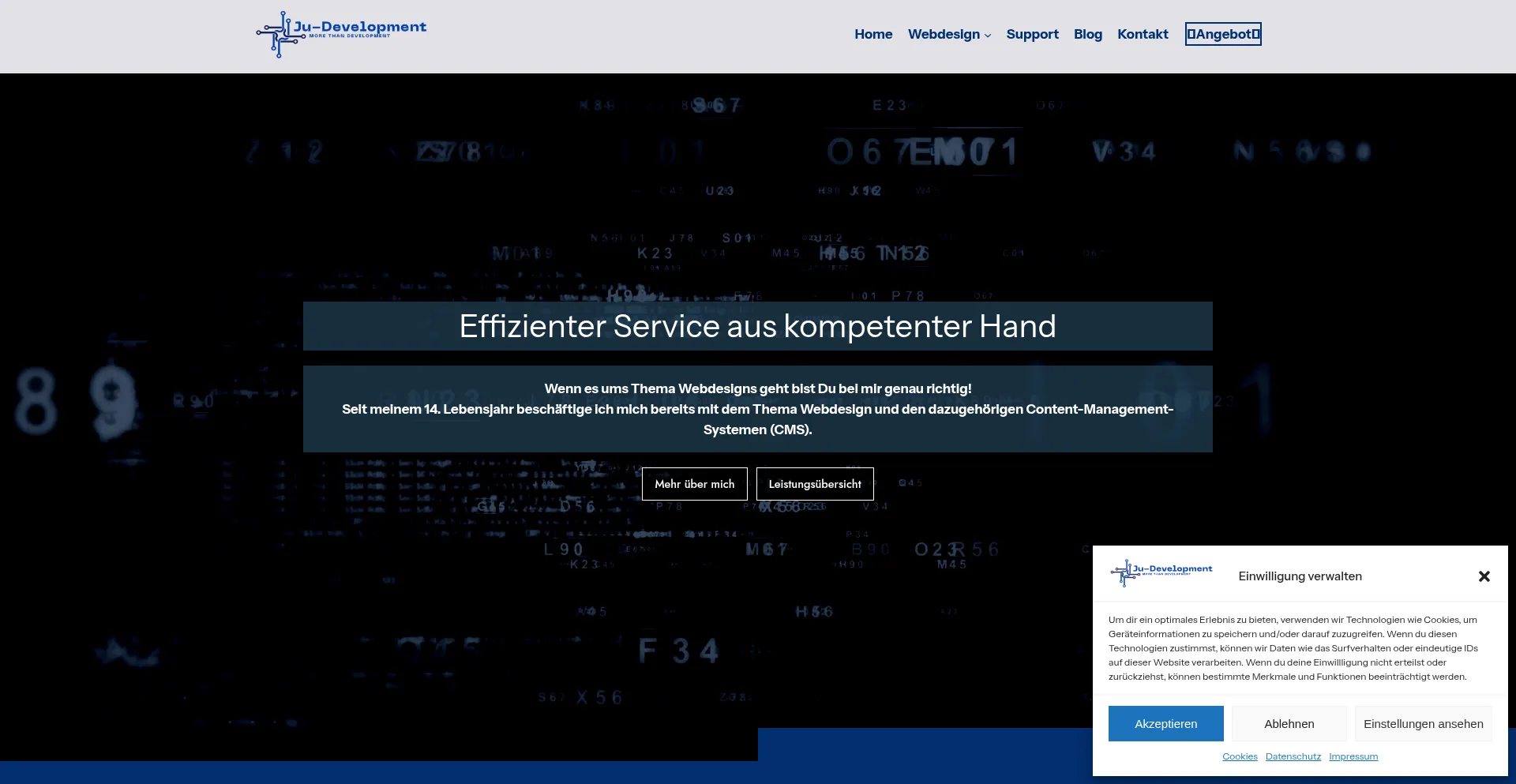This screenshot has width=1516, height=784.
Task: Click the outlined Angebot button
Action: (x=1223, y=34)
